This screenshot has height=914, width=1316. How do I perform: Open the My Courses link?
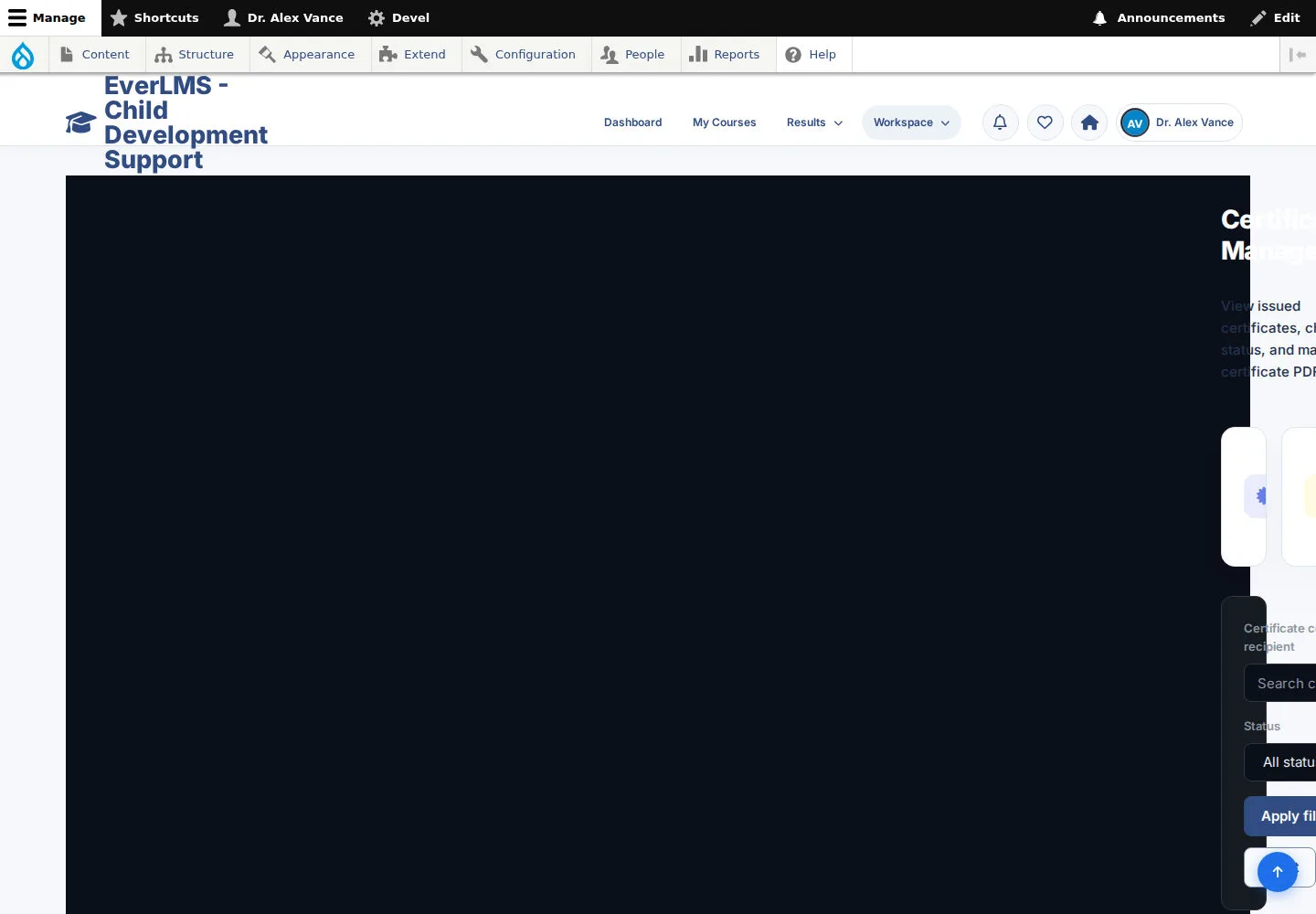725,122
